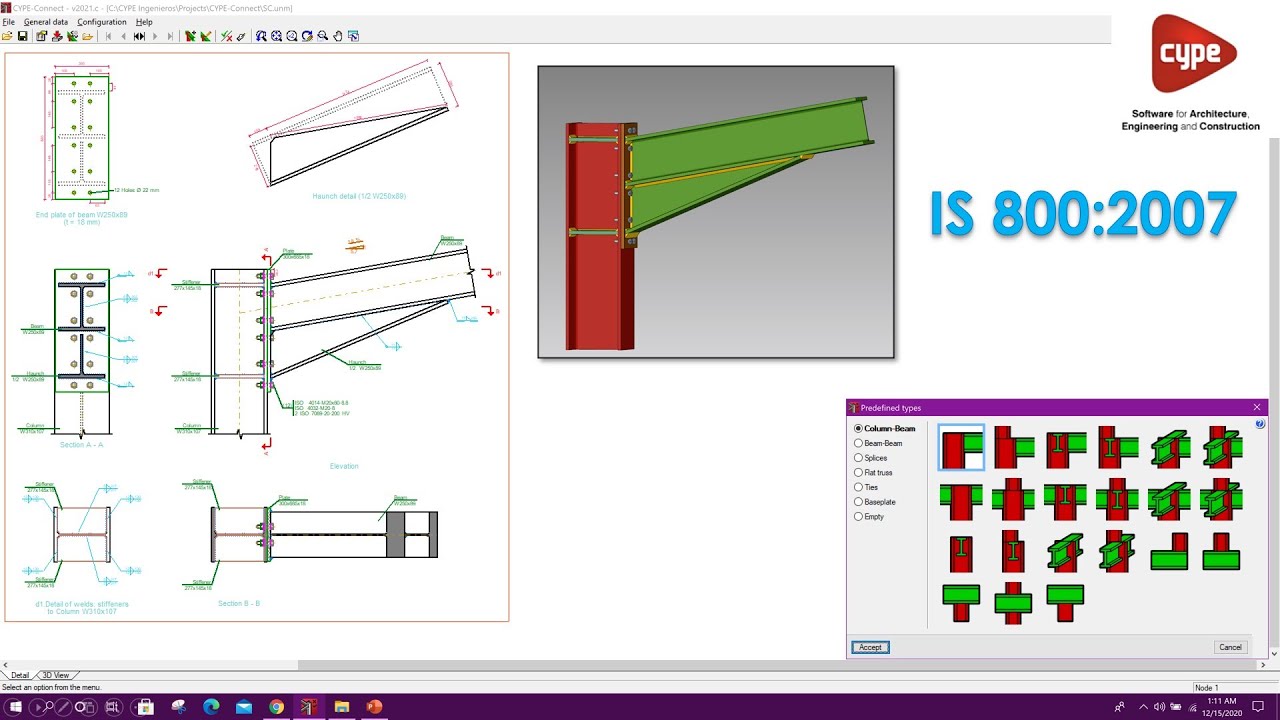The image size is (1280, 720).
Task: Click the zoom out magnifier icon
Action: tap(321, 36)
